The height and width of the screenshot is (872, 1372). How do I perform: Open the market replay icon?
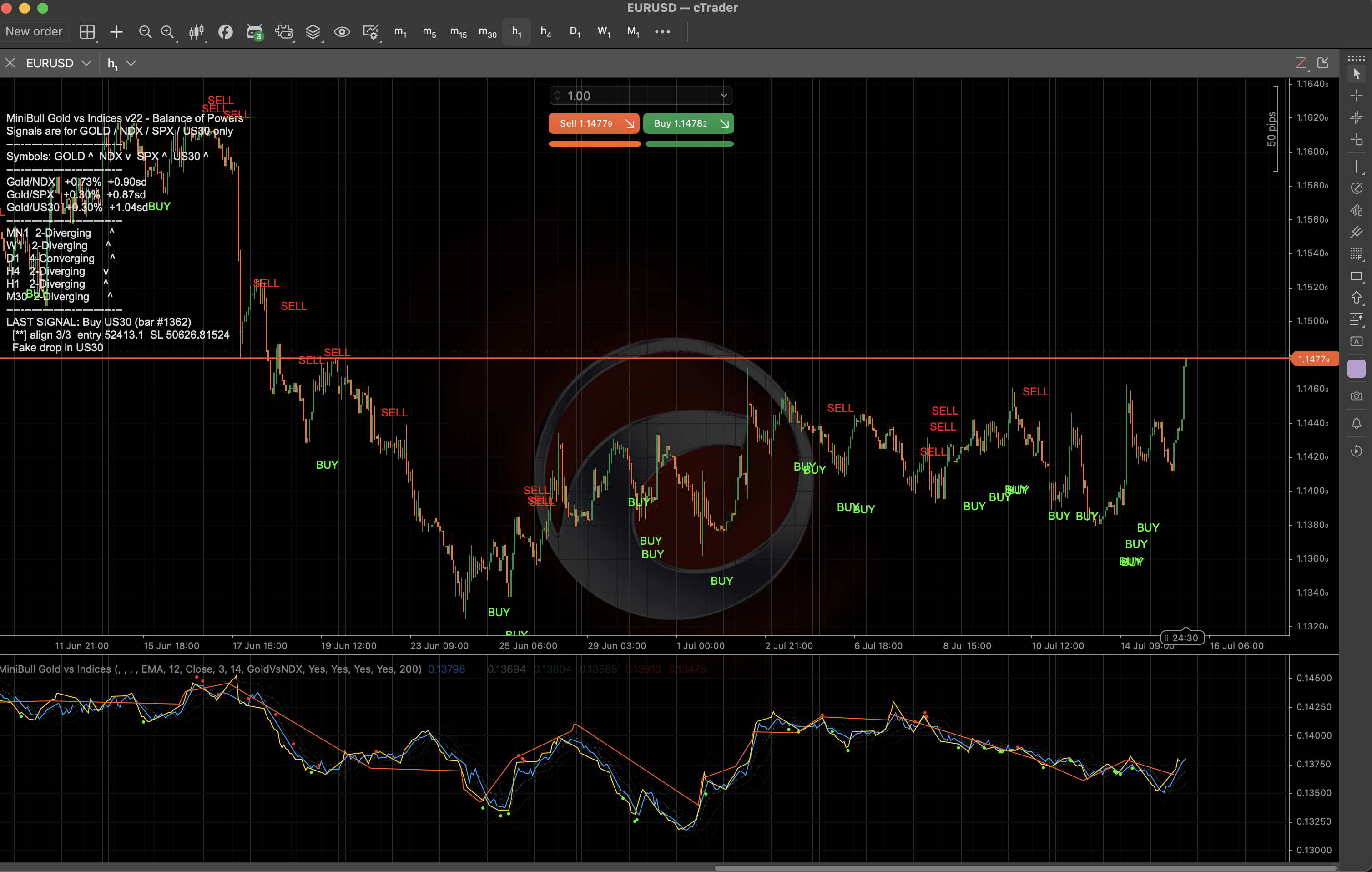1357,451
